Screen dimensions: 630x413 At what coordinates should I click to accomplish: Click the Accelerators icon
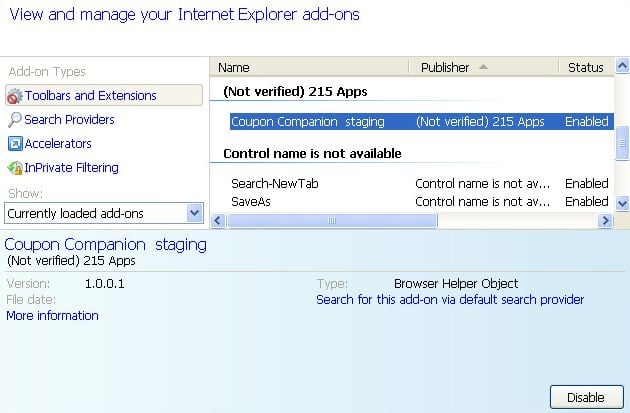[x=15, y=144]
